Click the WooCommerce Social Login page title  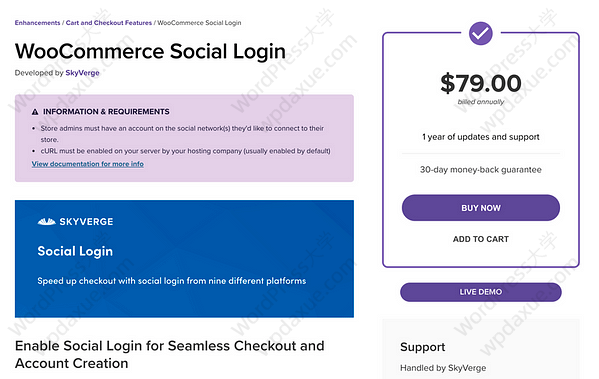coord(150,51)
